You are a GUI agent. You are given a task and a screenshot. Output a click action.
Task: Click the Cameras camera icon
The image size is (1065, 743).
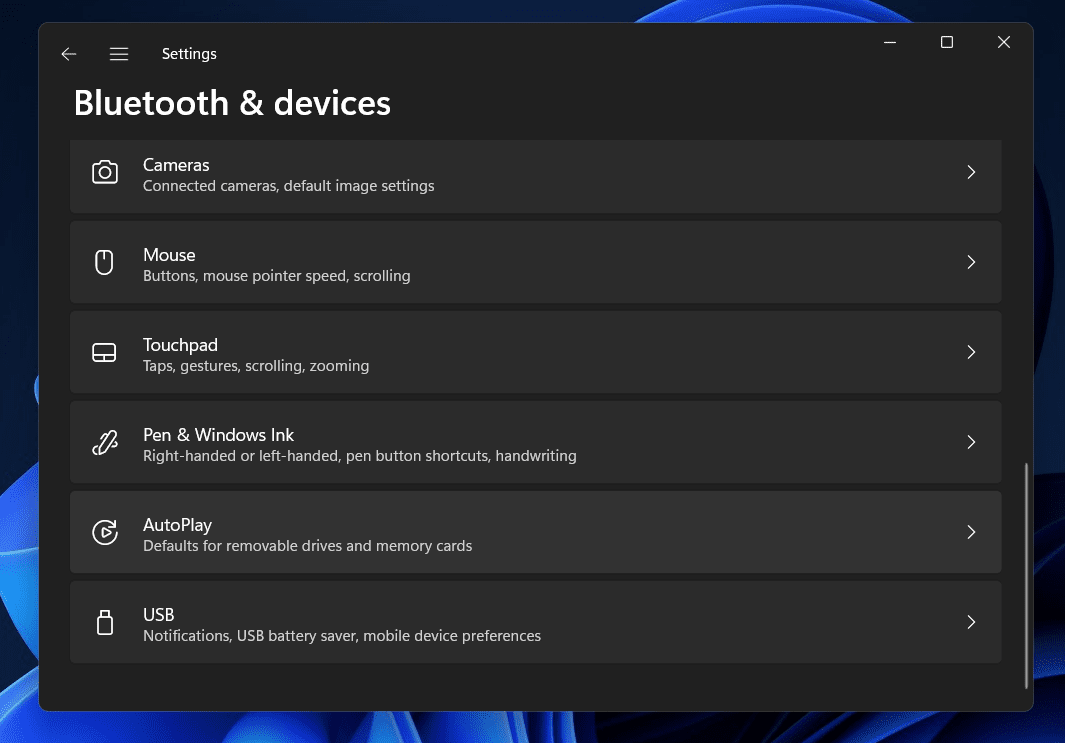point(105,173)
